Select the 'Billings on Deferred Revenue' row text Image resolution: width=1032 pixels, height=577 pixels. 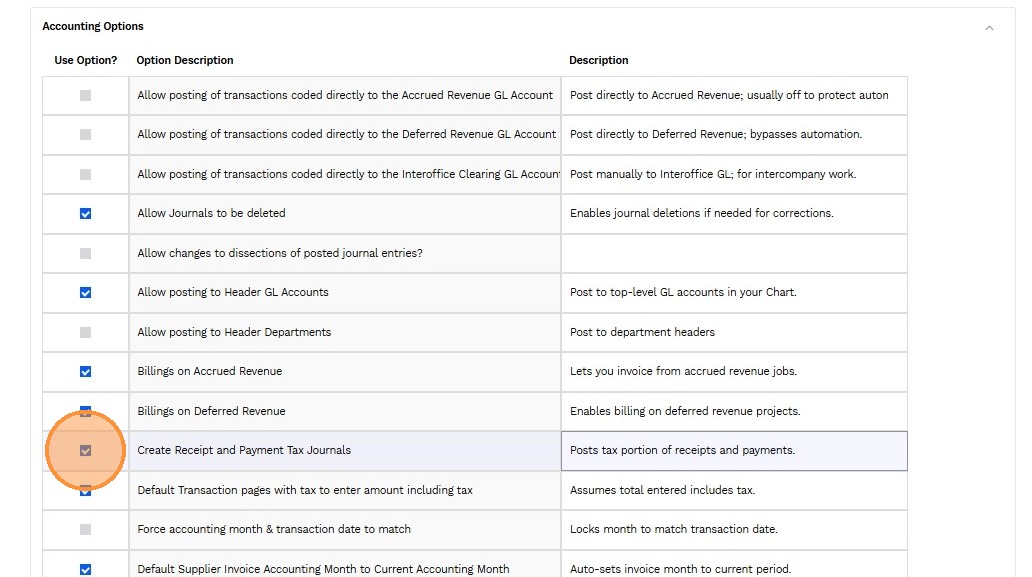(211, 411)
